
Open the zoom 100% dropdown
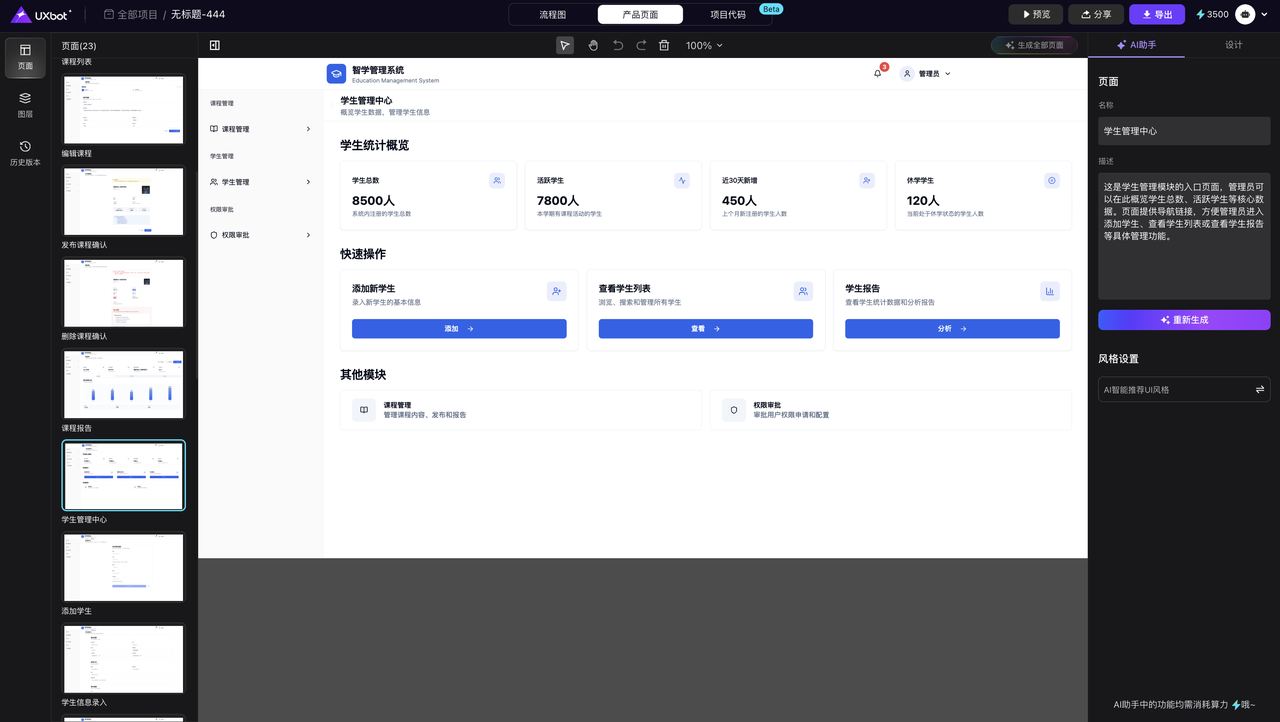[704, 45]
